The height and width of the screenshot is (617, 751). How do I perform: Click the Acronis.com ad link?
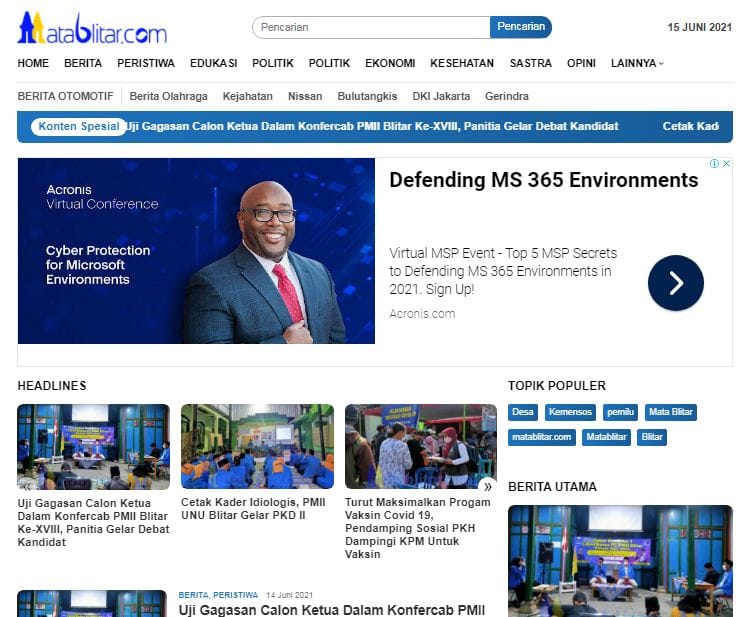coord(422,314)
